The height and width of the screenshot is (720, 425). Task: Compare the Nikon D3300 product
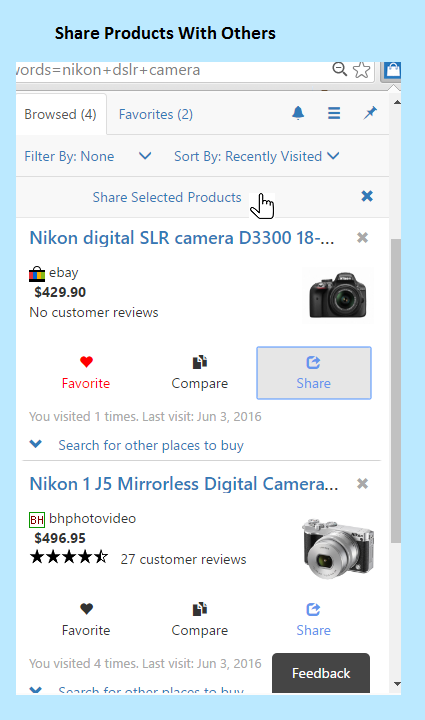[200, 373]
